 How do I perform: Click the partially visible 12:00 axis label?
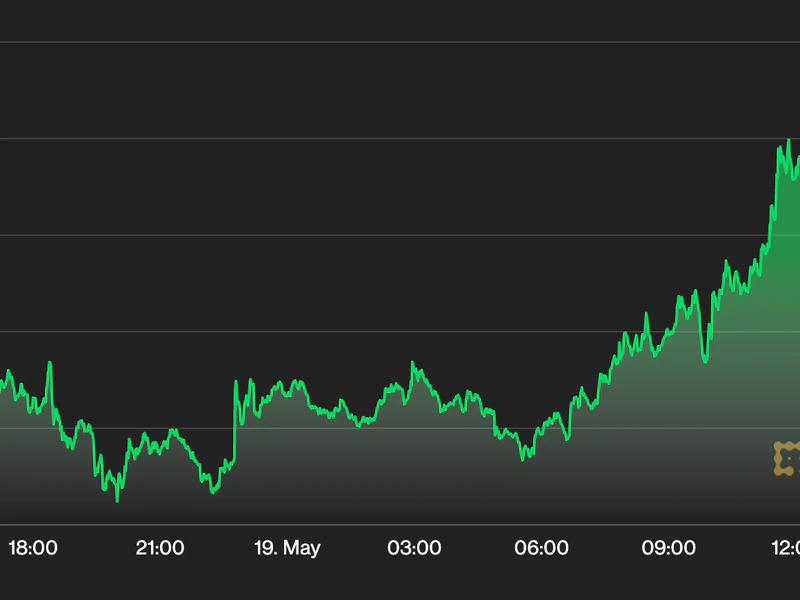(786, 548)
